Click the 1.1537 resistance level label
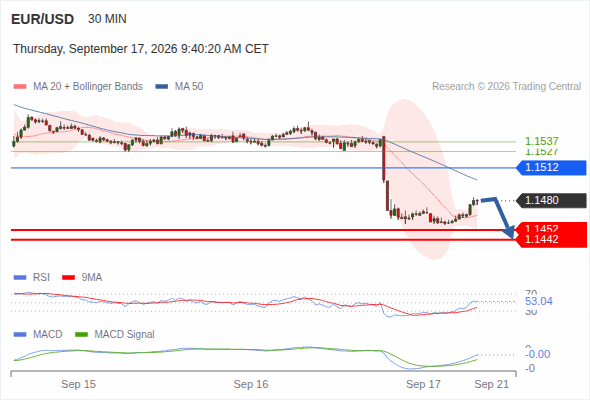 point(541,141)
